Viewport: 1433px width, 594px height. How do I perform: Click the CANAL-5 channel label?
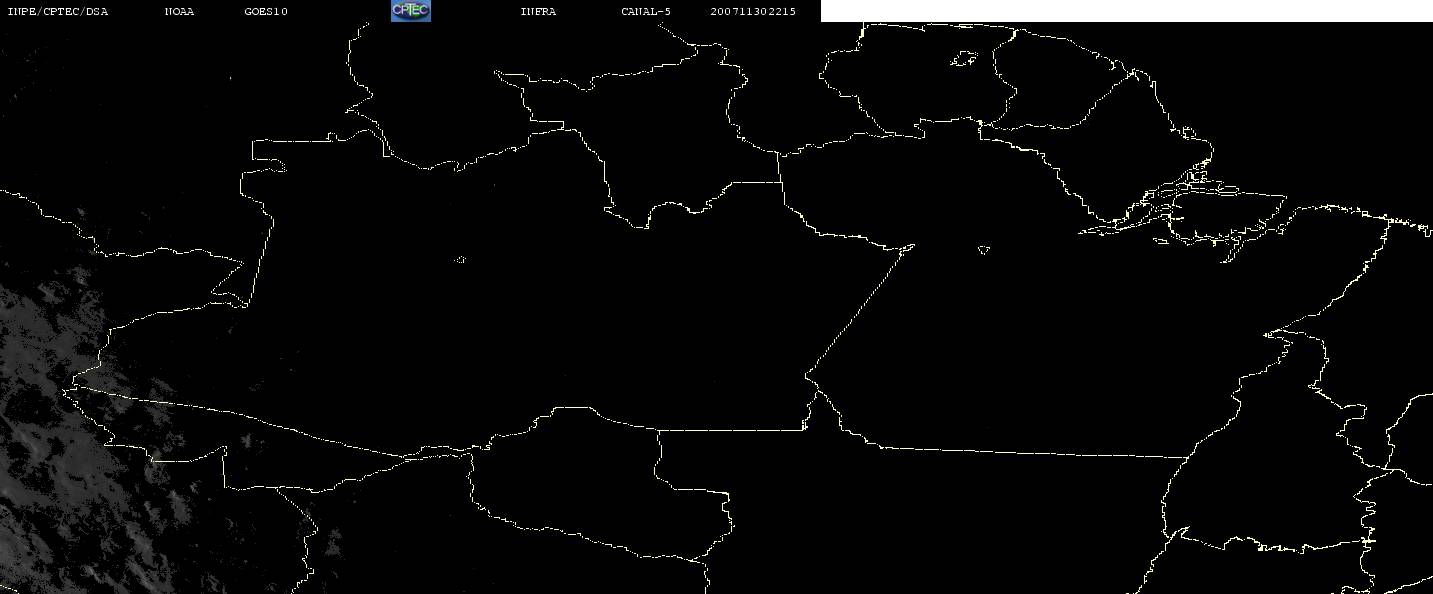[x=646, y=12]
